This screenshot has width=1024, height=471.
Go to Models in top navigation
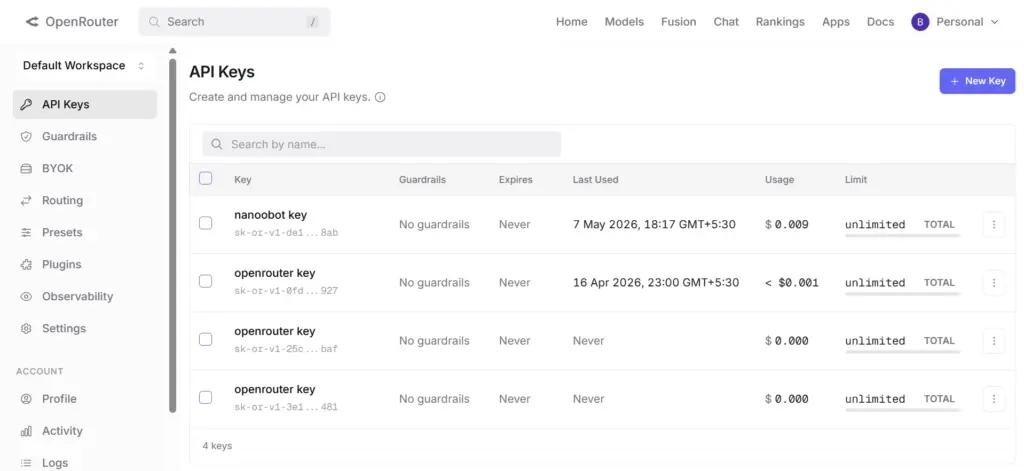pos(624,22)
